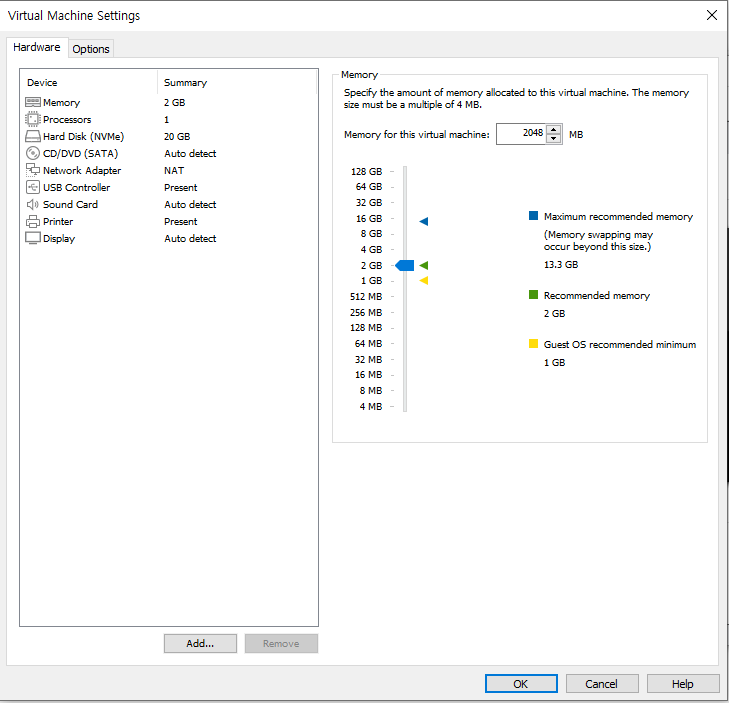
Task: Click the OK button
Action: coord(521,684)
